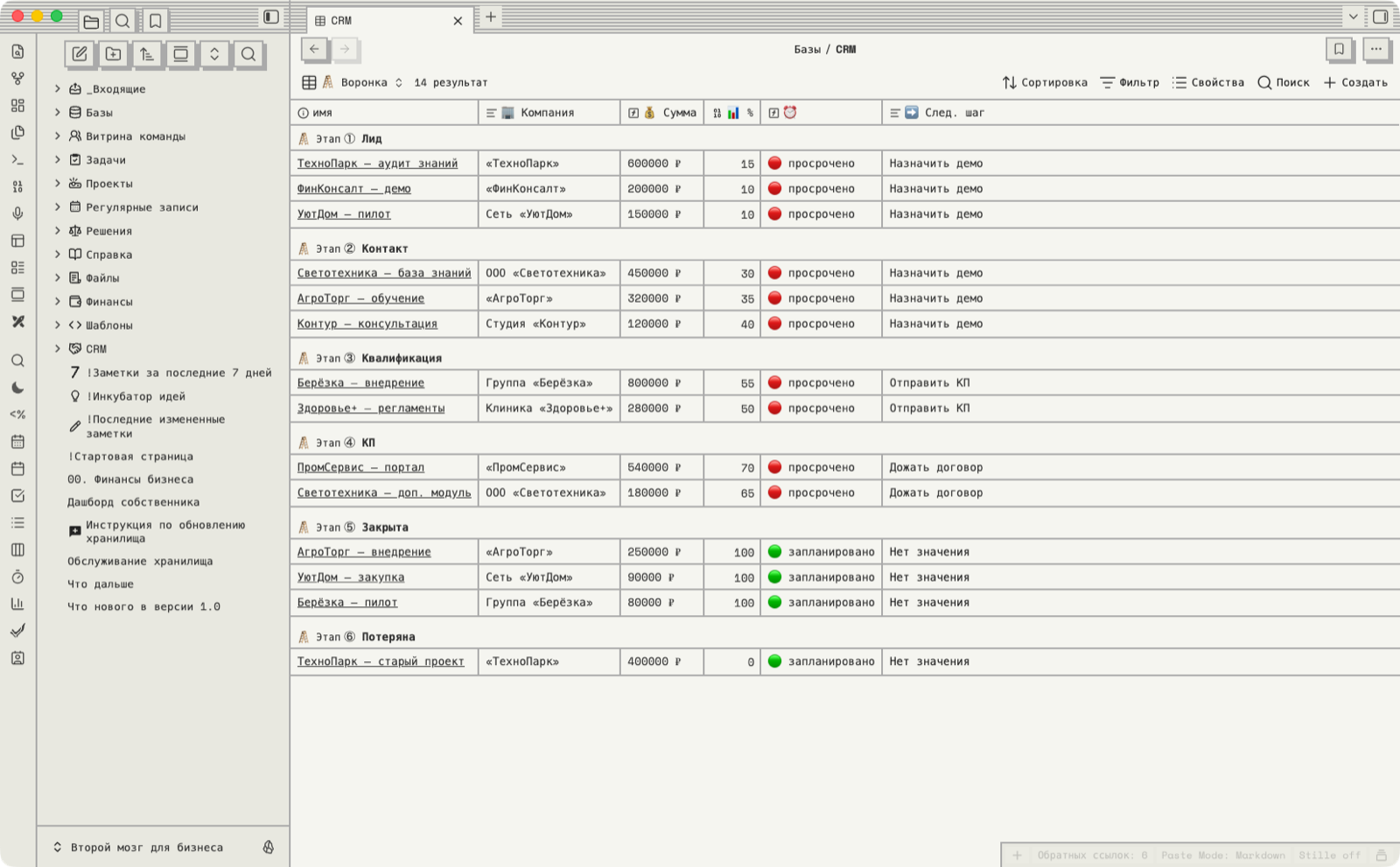Open the vault settings icon at sidebar bottom
The width and height of the screenshot is (1400, 867).
click(269, 847)
